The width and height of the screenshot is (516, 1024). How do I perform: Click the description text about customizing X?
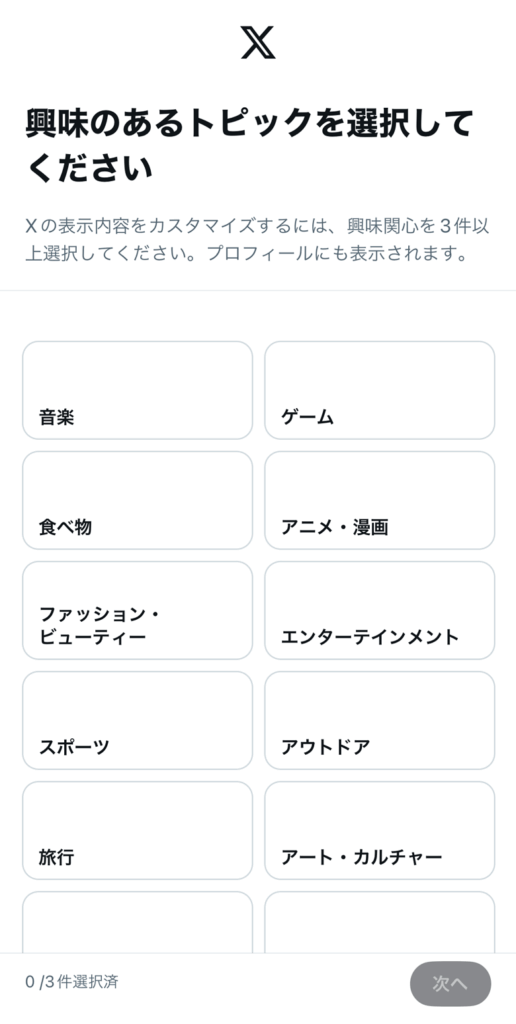(x=258, y=240)
